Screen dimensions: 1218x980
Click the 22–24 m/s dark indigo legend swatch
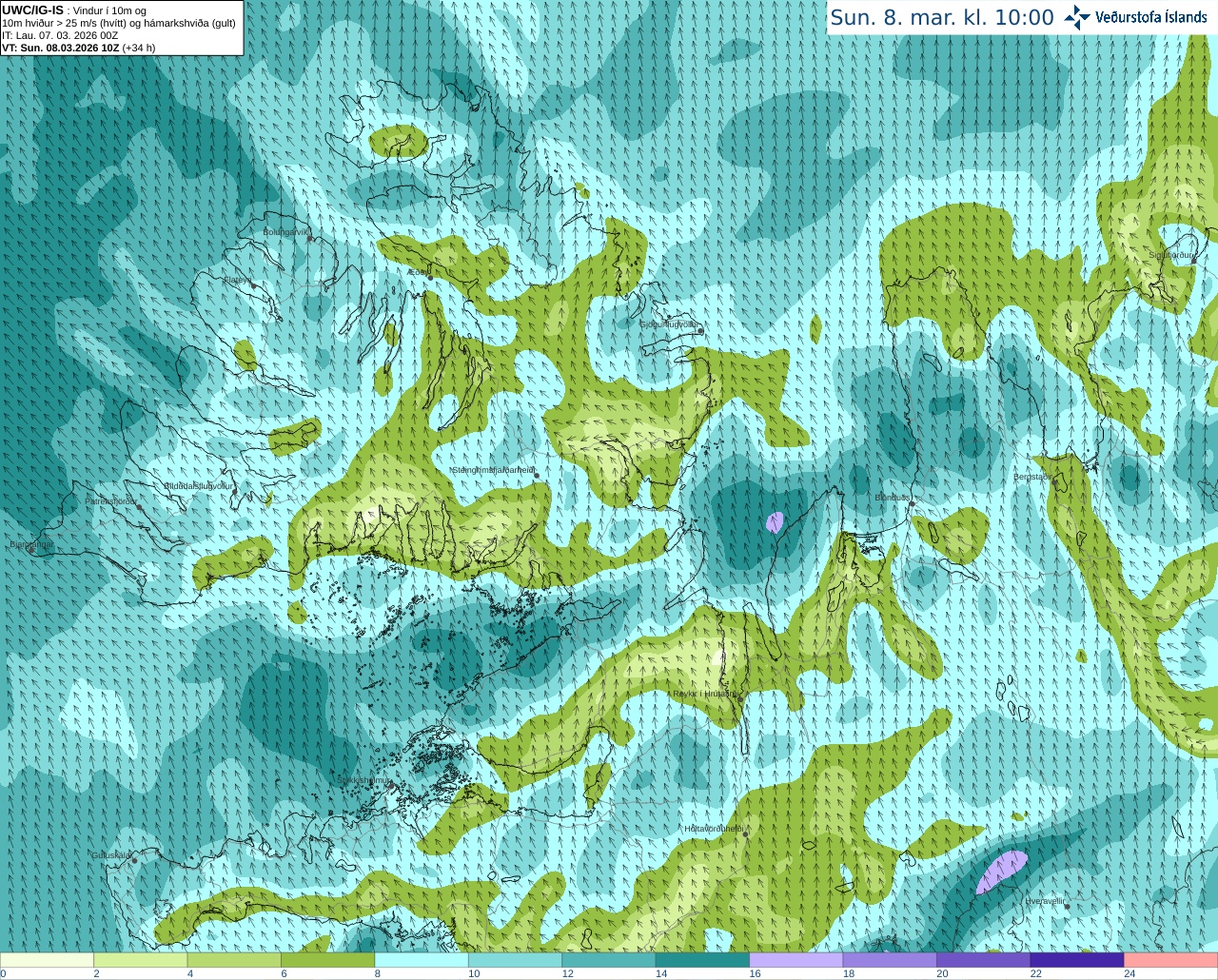pyautogui.click(x=1077, y=960)
